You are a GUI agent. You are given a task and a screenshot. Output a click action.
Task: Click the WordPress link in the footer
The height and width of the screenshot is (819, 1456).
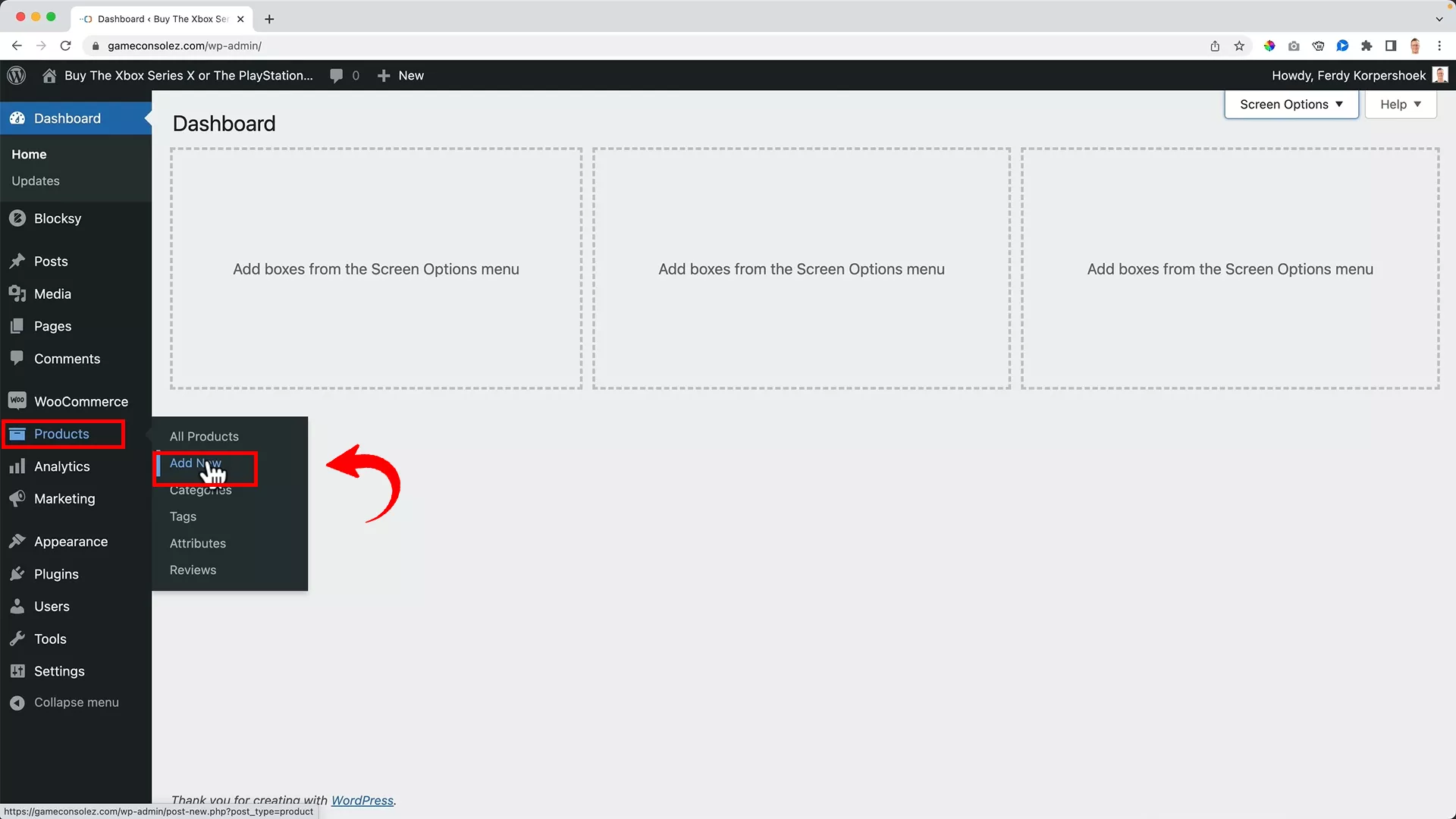(x=362, y=800)
